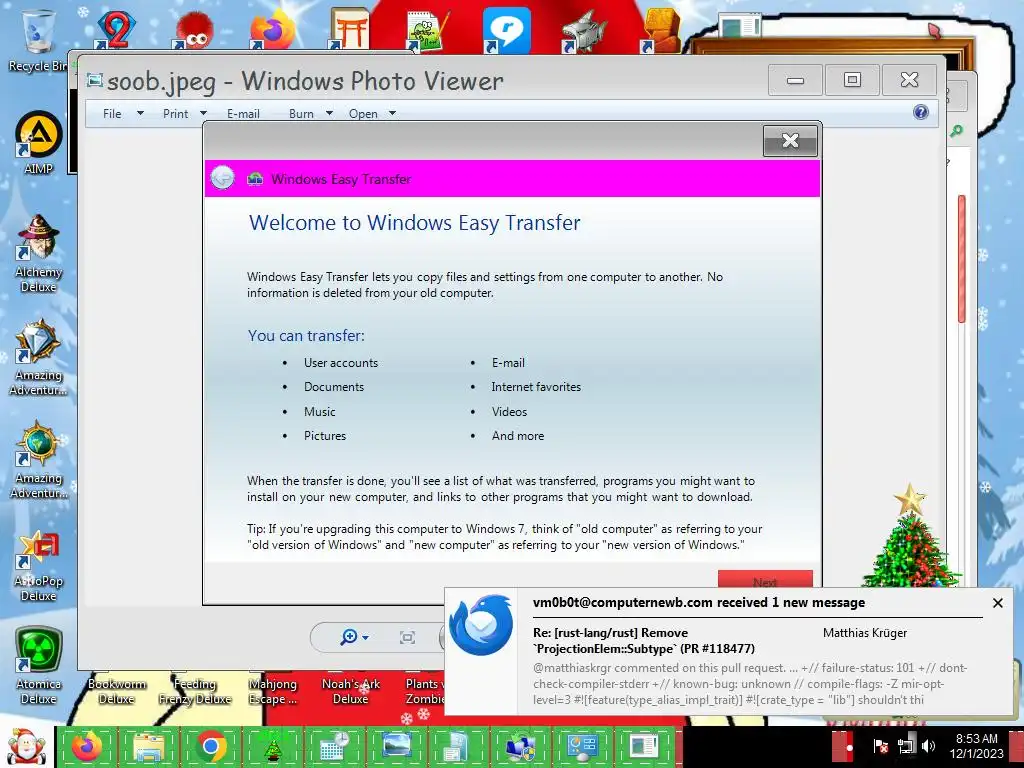Open Atomica Deluxe desktop shortcut
Viewport: 1024px width, 768px height.
tap(39, 666)
